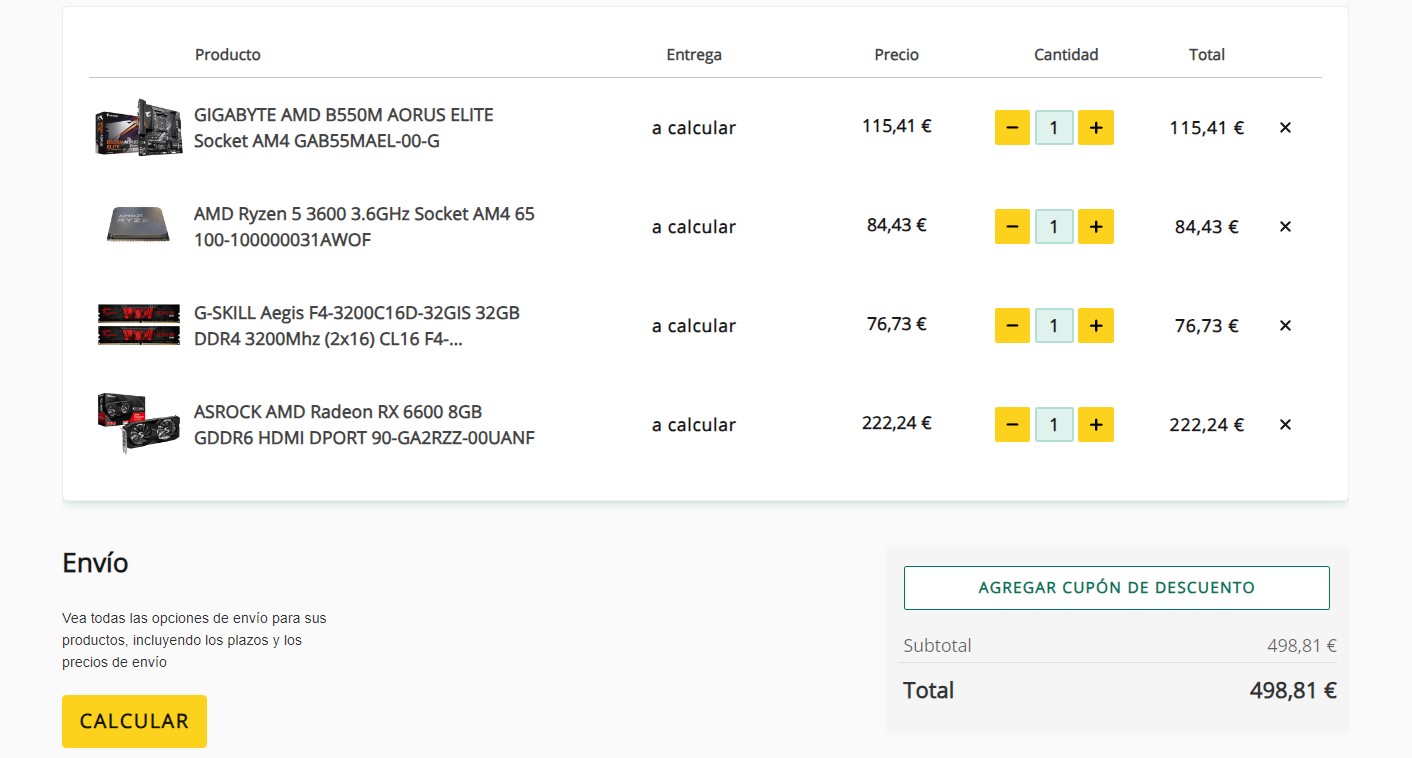The width and height of the screenshot is (1412, 758).
Task: Remove AMD Ryzen 5 3600 from cart
Action: point(1286,227)
